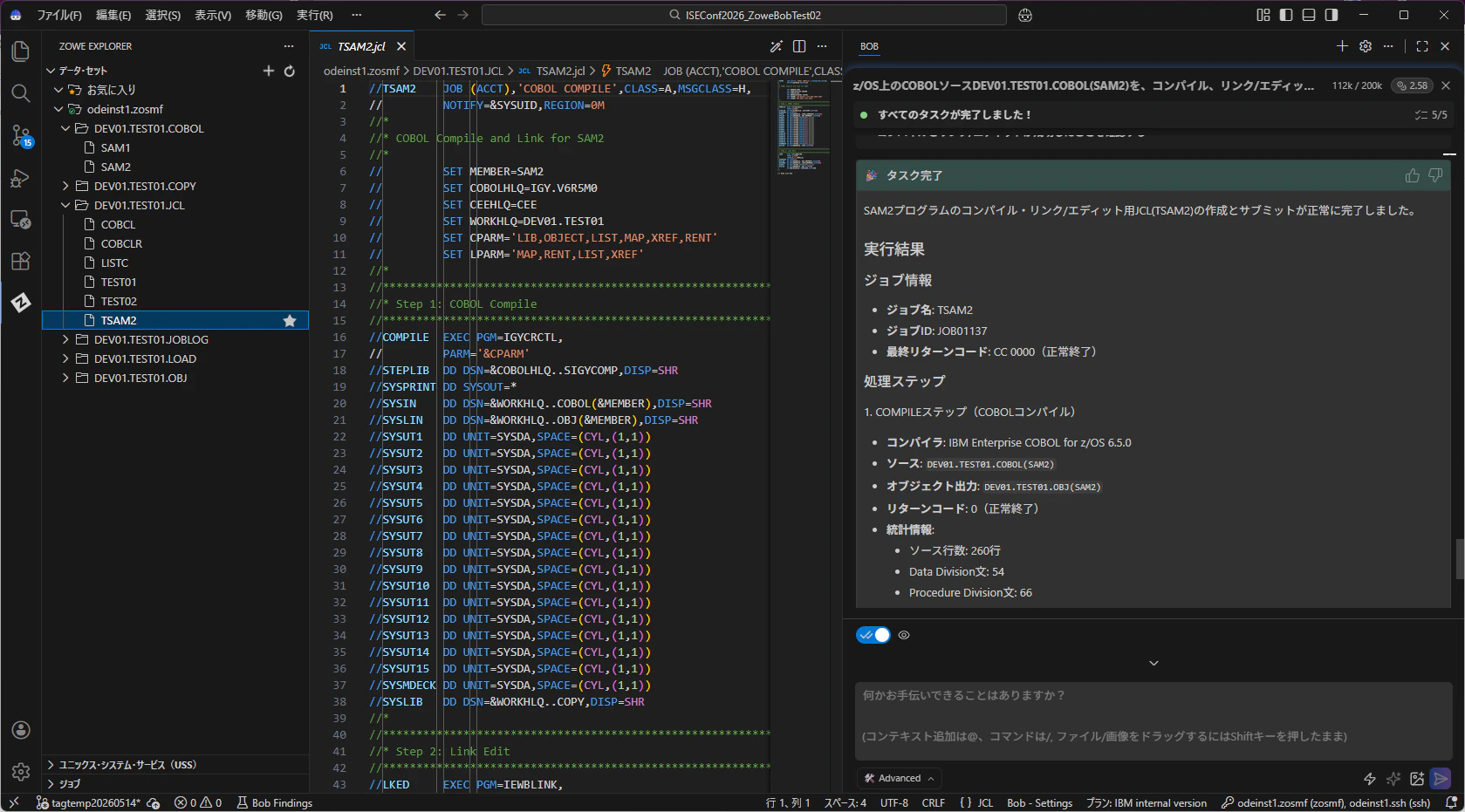The width and height of the screenshot is (1465, 812).
Task: Open the 編集(E) menu
Action: tap(113, 15)
